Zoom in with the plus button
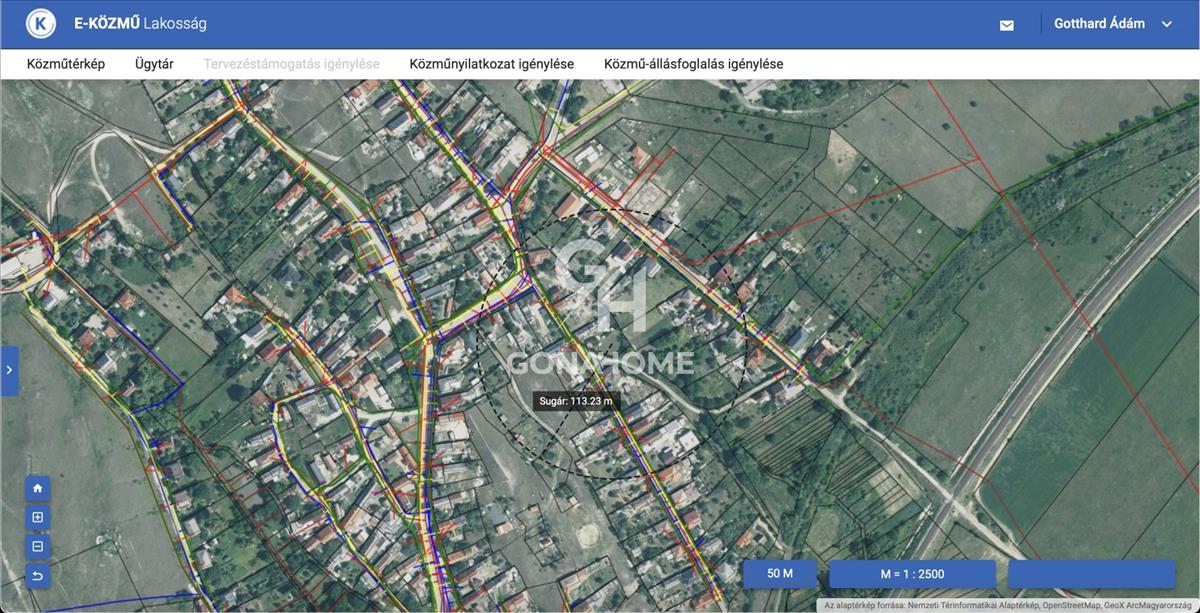 pos(38,518)
